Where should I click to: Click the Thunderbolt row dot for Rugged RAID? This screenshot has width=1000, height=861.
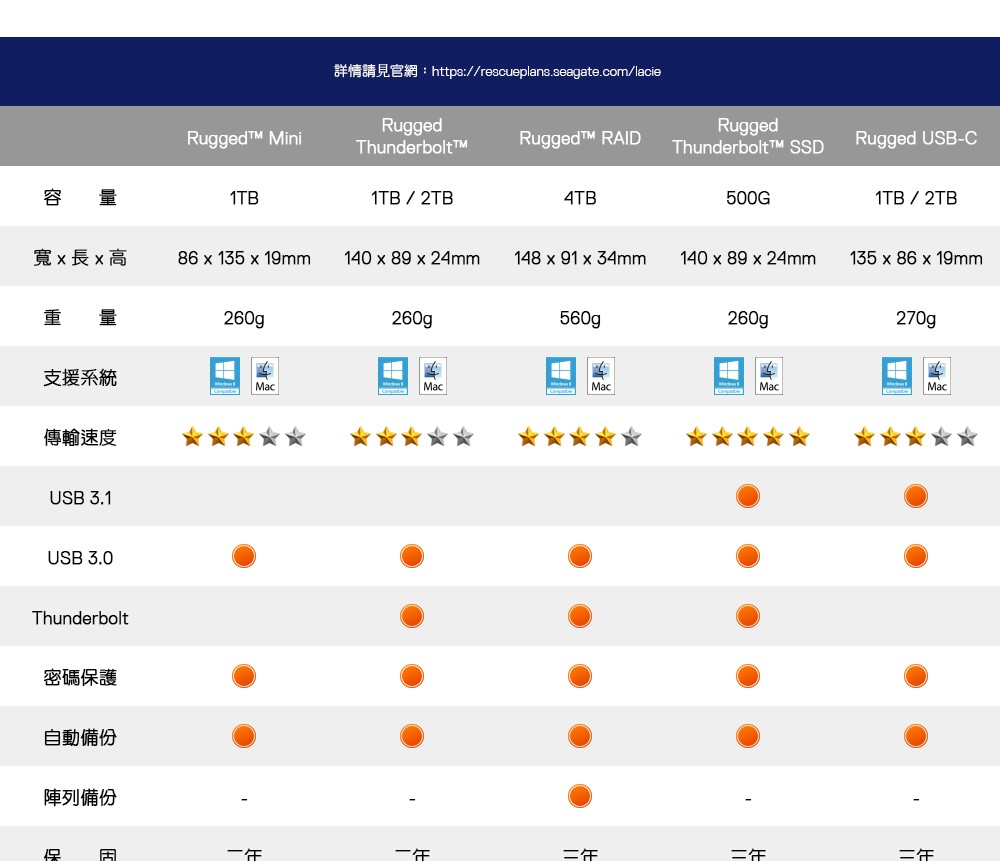pyautogui.click(x=580, y=616)
